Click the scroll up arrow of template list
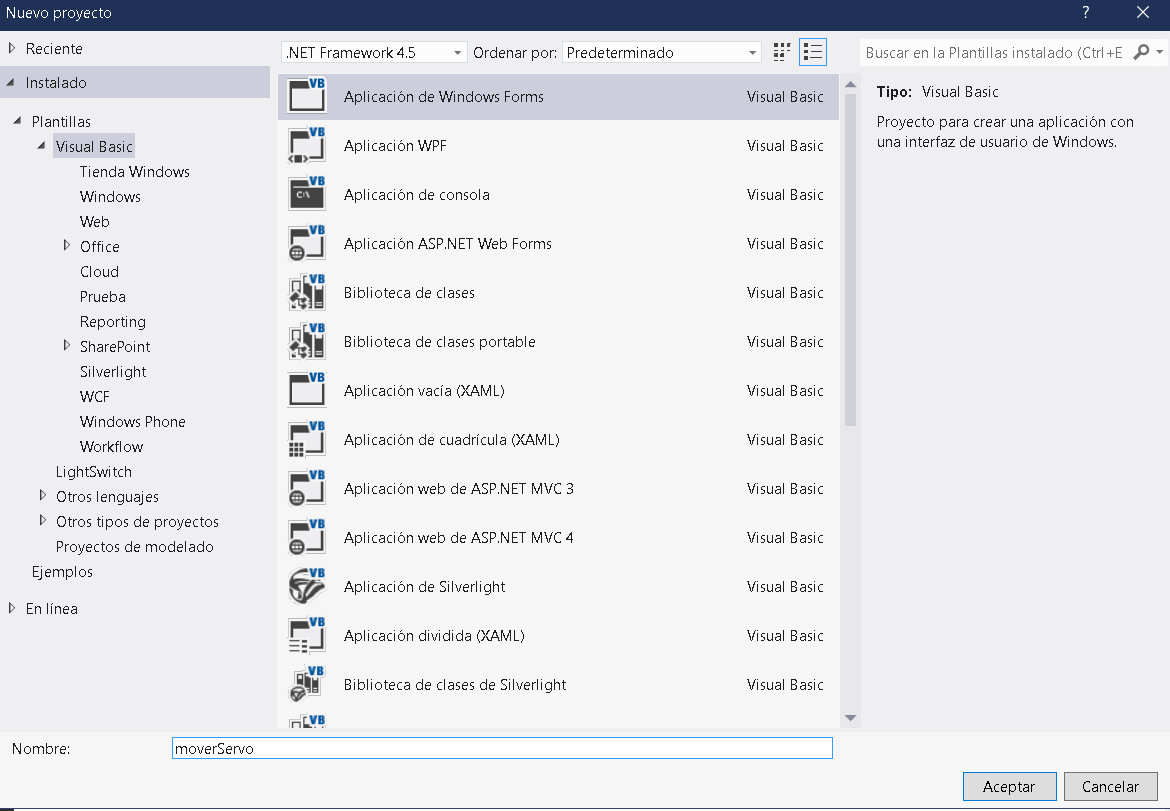Screen dimensions: 1170x811 (x=850, y=85)
